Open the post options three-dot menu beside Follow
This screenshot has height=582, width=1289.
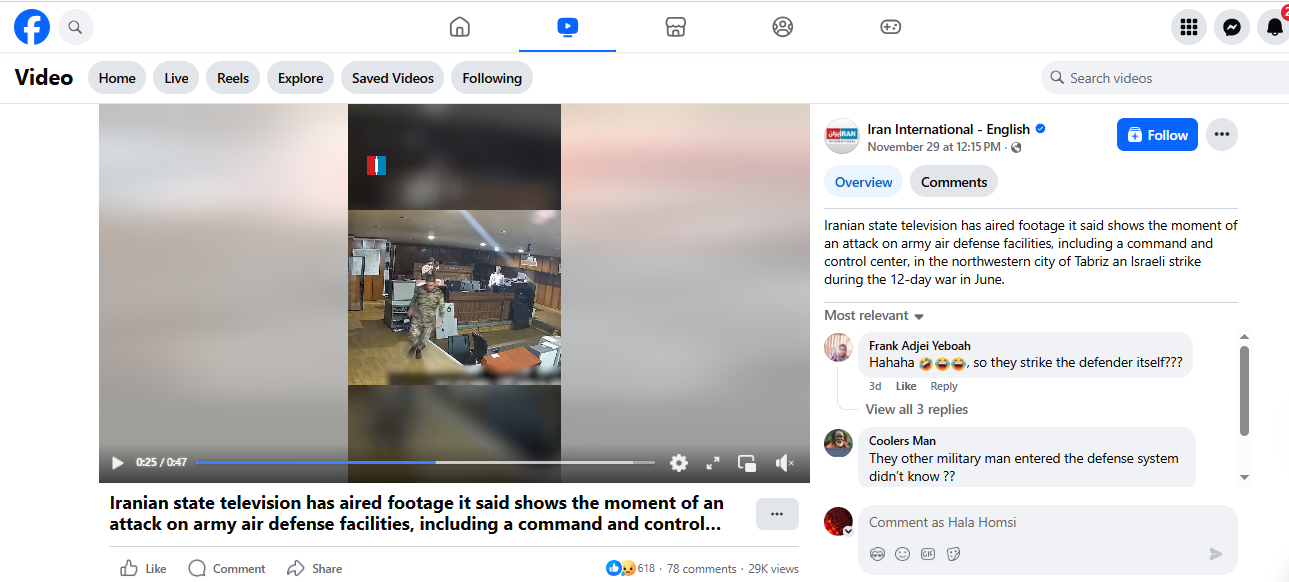tap(1221, 135)
